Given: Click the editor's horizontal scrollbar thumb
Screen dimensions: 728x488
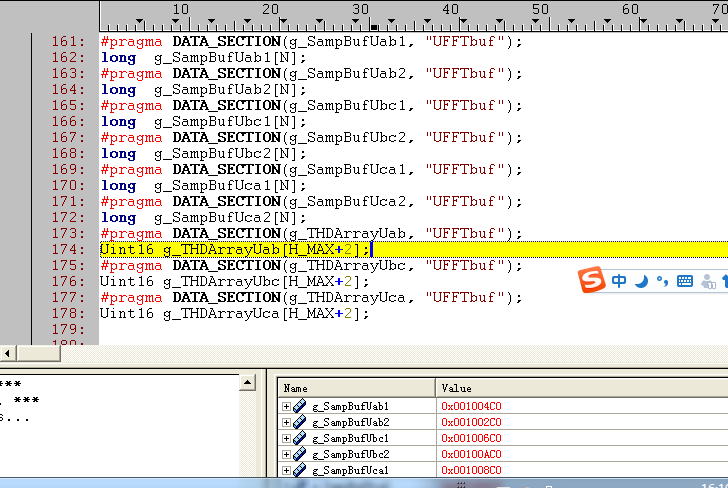Looking at the screenshot, I should [39, 354].
